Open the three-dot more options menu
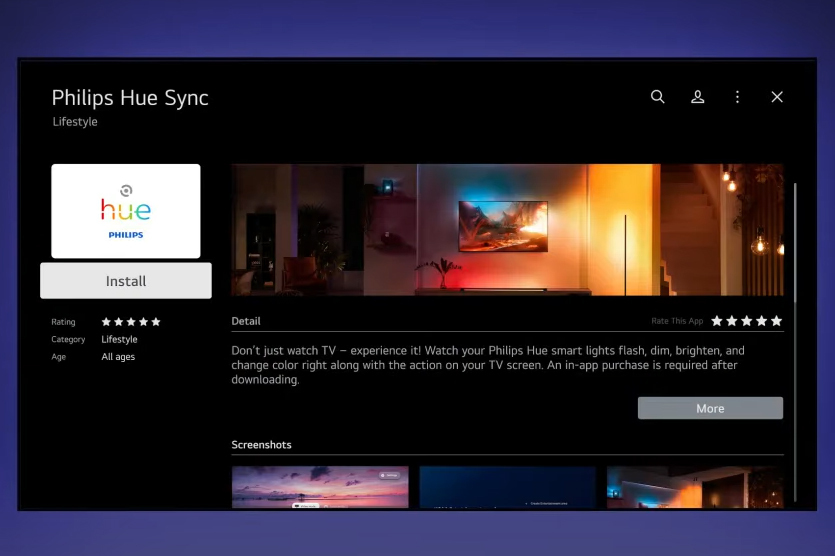Image resolution: width=835 pixels, height=556 pixels. (x=738, y=97)
